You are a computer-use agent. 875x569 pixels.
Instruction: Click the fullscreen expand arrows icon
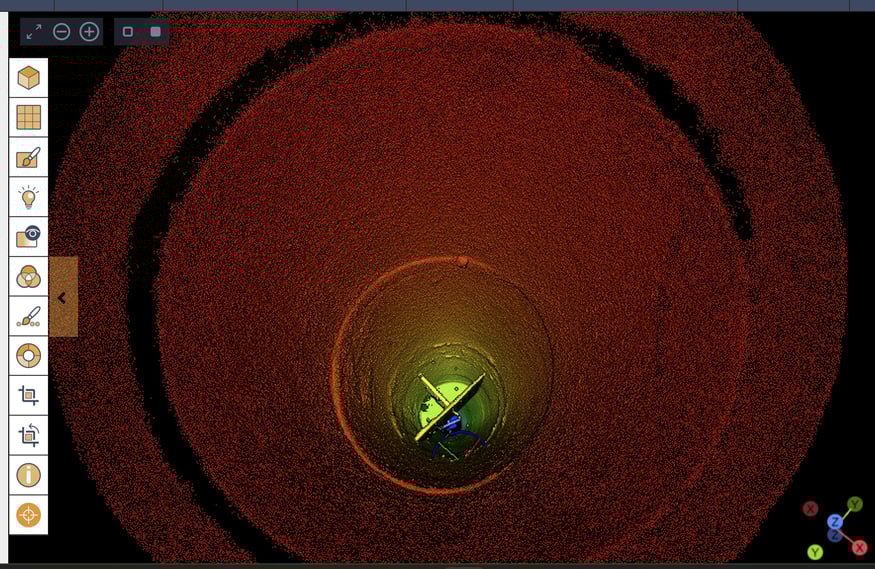tap(35, 32)
